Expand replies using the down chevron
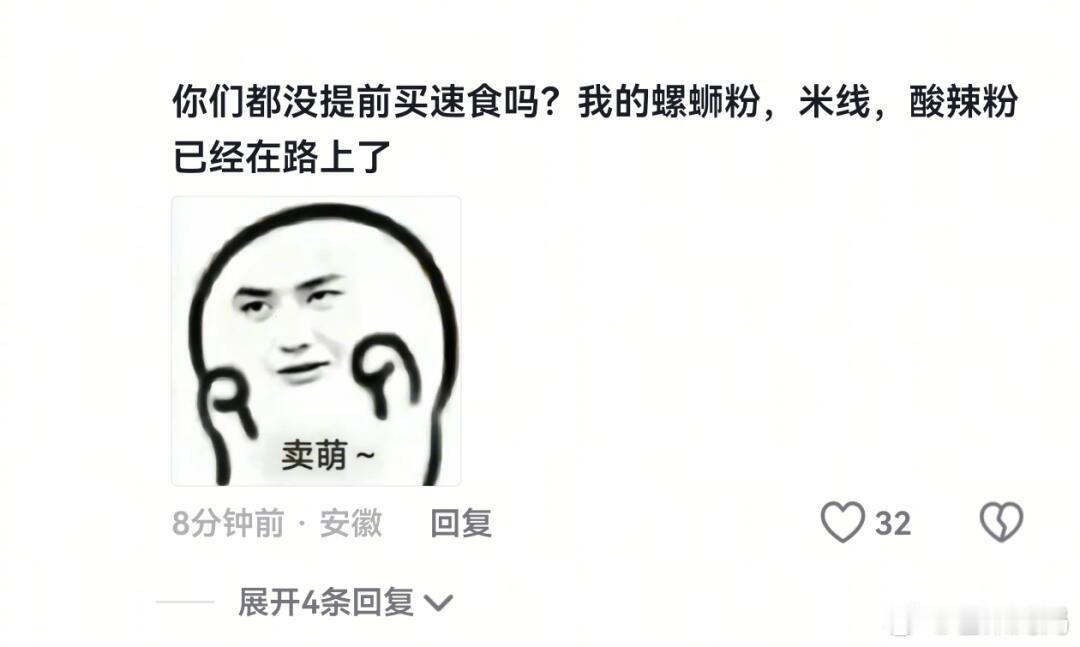The image size is (1080, 647). [x=438, y=604]
